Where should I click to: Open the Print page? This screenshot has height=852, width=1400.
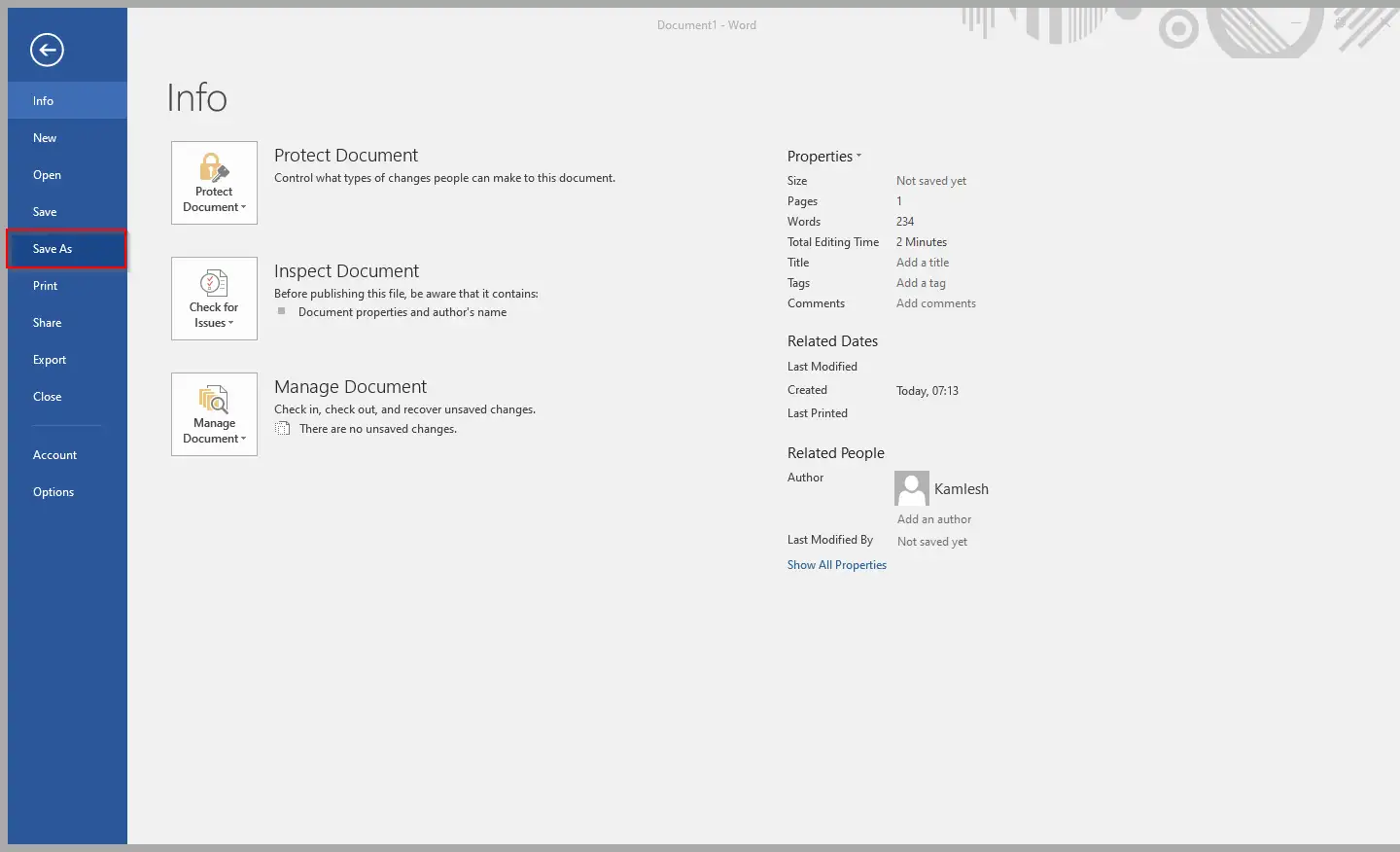(x=67, y=285)
